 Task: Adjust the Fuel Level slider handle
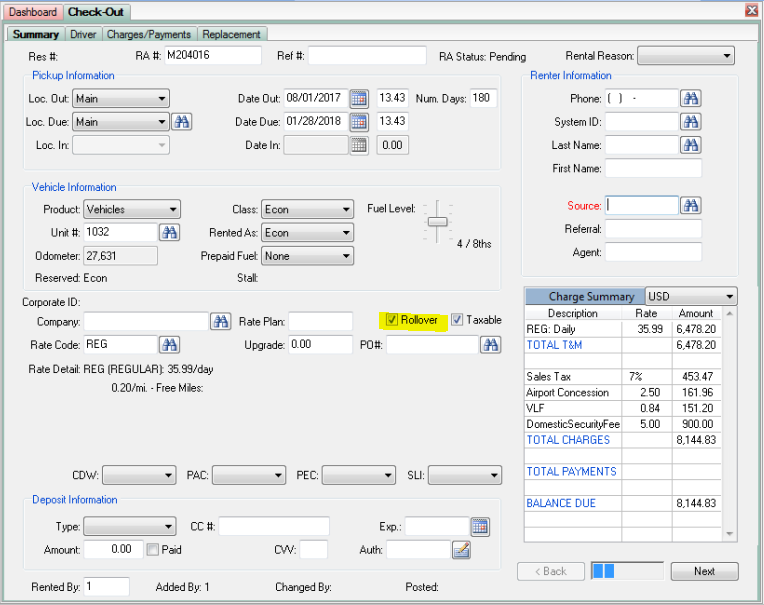click(437, 221)
